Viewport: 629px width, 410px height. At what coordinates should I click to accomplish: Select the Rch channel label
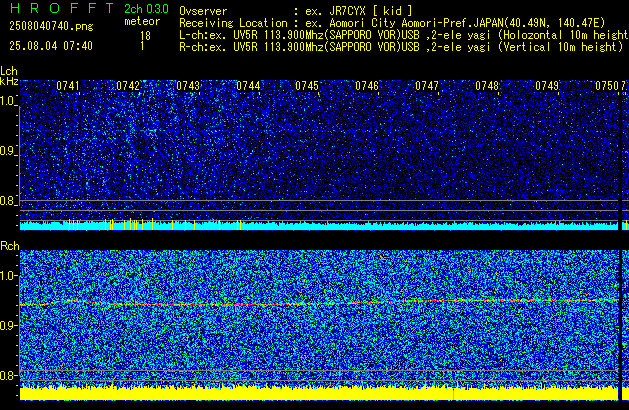point(10,246)
